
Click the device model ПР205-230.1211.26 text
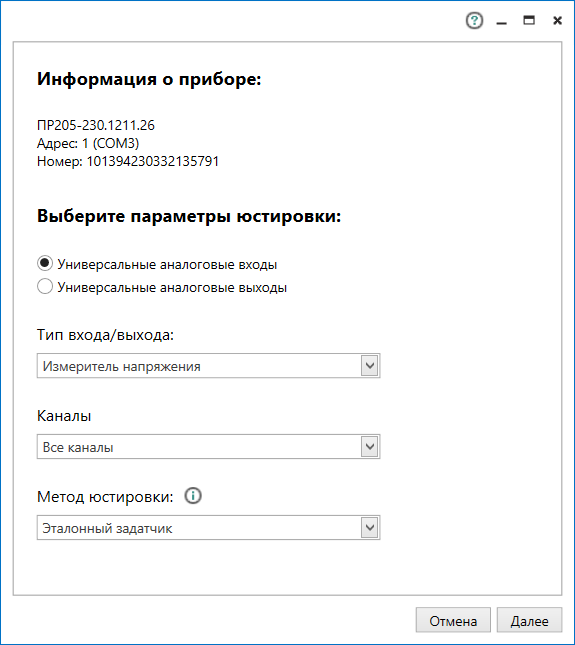(96, 125)
